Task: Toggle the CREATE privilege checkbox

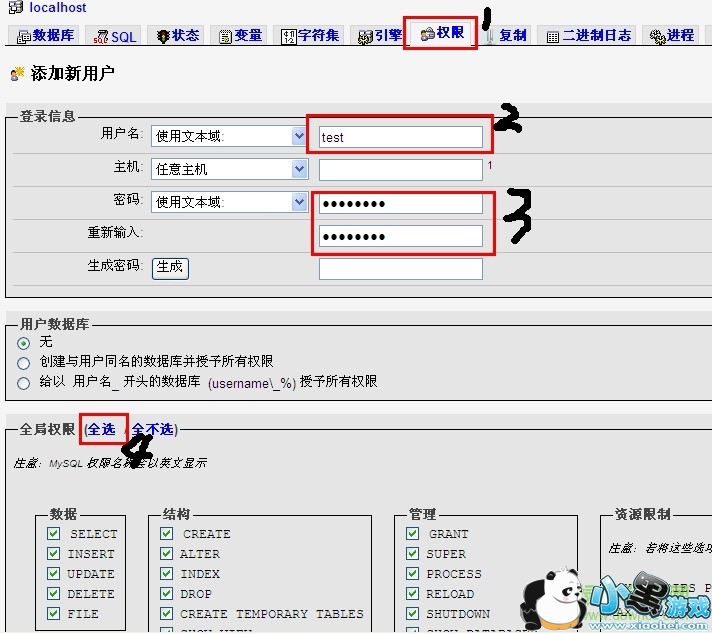Action: coord(167,533)
